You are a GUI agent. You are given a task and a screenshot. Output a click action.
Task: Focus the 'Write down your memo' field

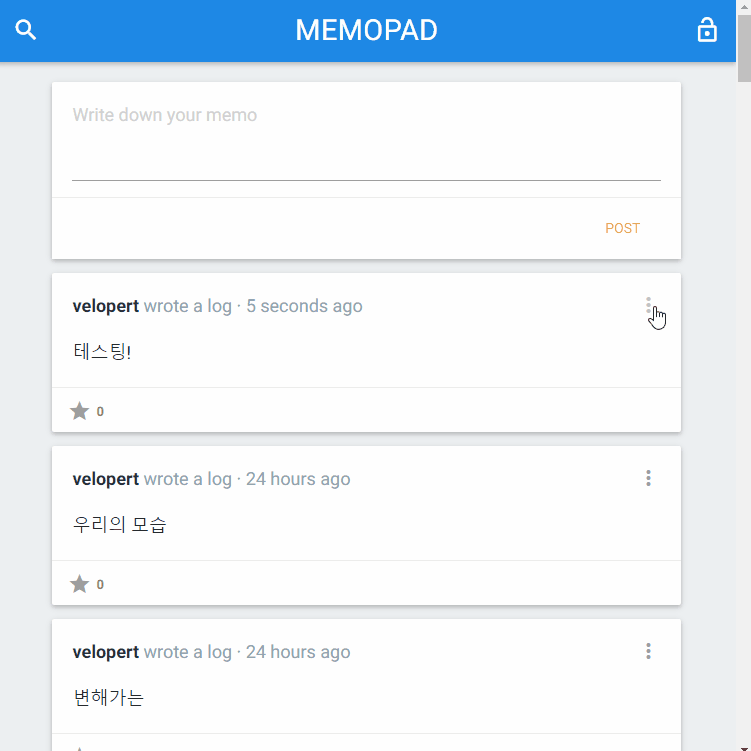[x=366, y=140]
